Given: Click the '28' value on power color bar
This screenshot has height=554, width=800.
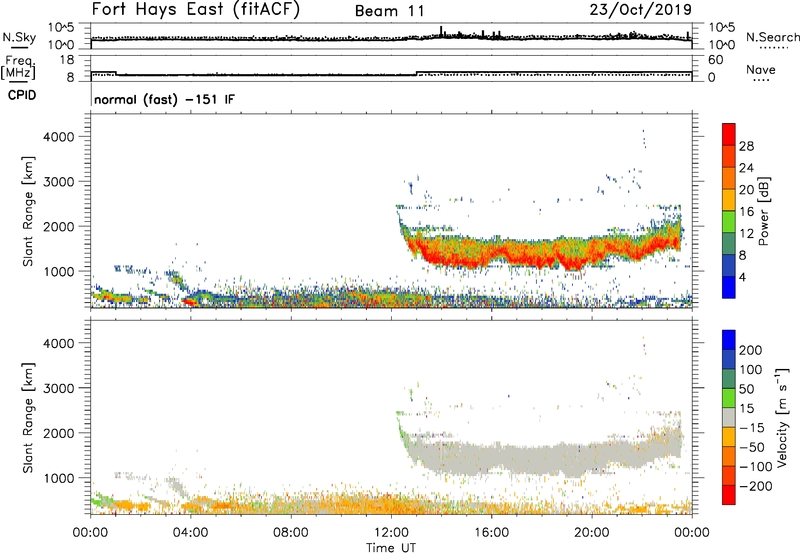Looking at the screenshot, I should click(x=746, y=146).
